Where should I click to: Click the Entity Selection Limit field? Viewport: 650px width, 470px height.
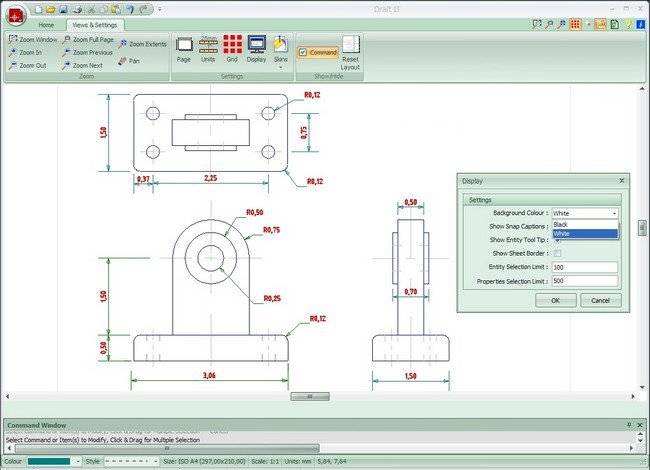pos(584,267)
